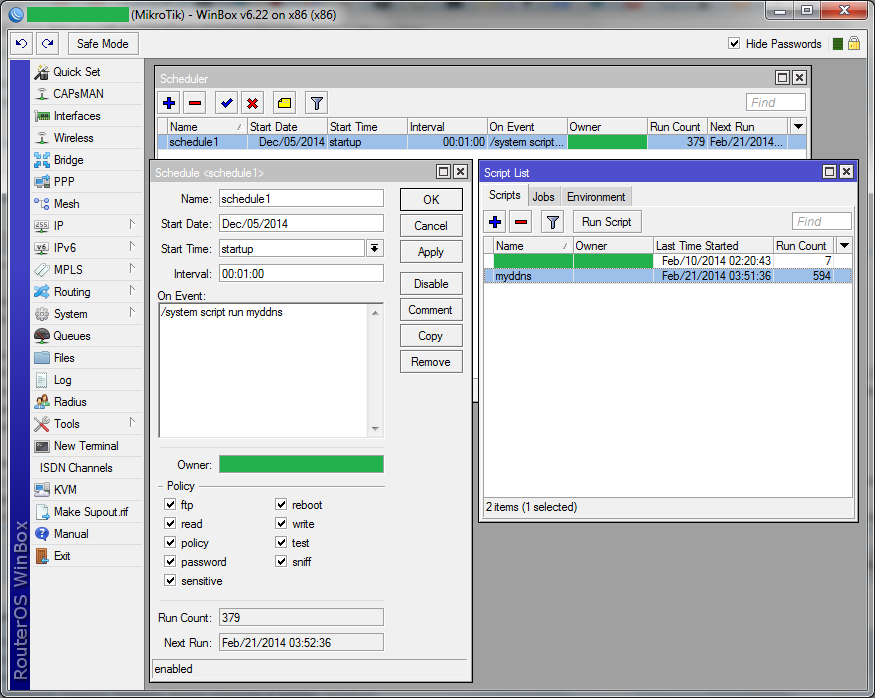
Task: Expand the Routing submenu in the sidebar
Action: point(72,292)
